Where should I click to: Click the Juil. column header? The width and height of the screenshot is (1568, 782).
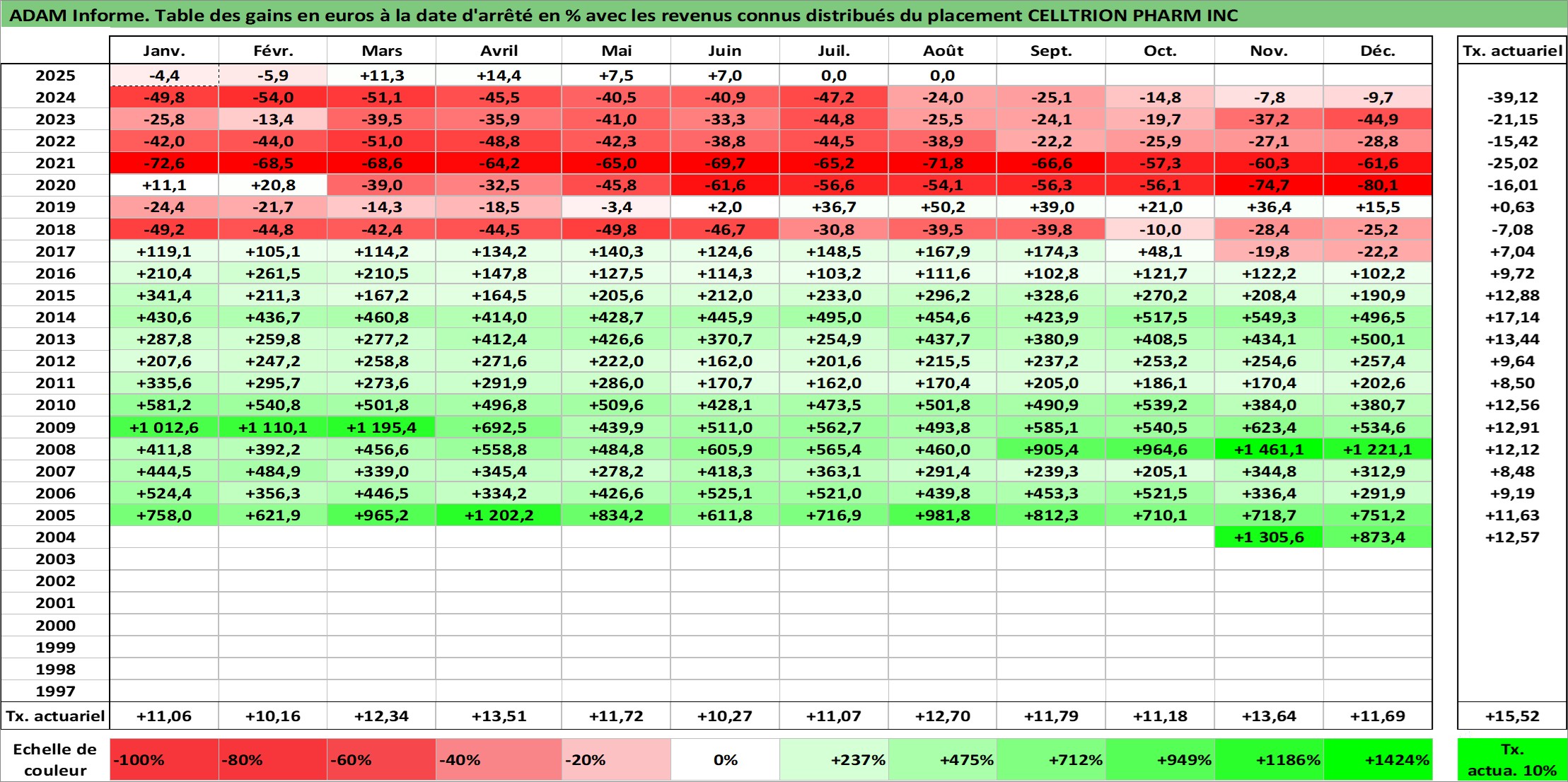pyautogui.click(x=834, y=50)
